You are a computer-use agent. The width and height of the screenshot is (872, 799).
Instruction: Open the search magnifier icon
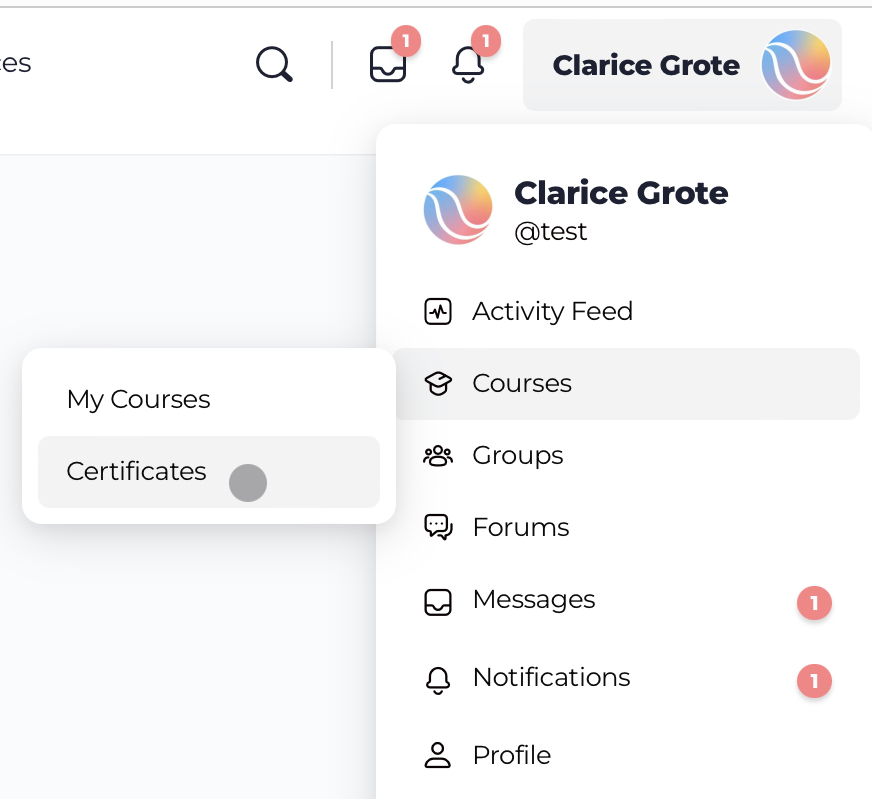[x=274, y=64]
